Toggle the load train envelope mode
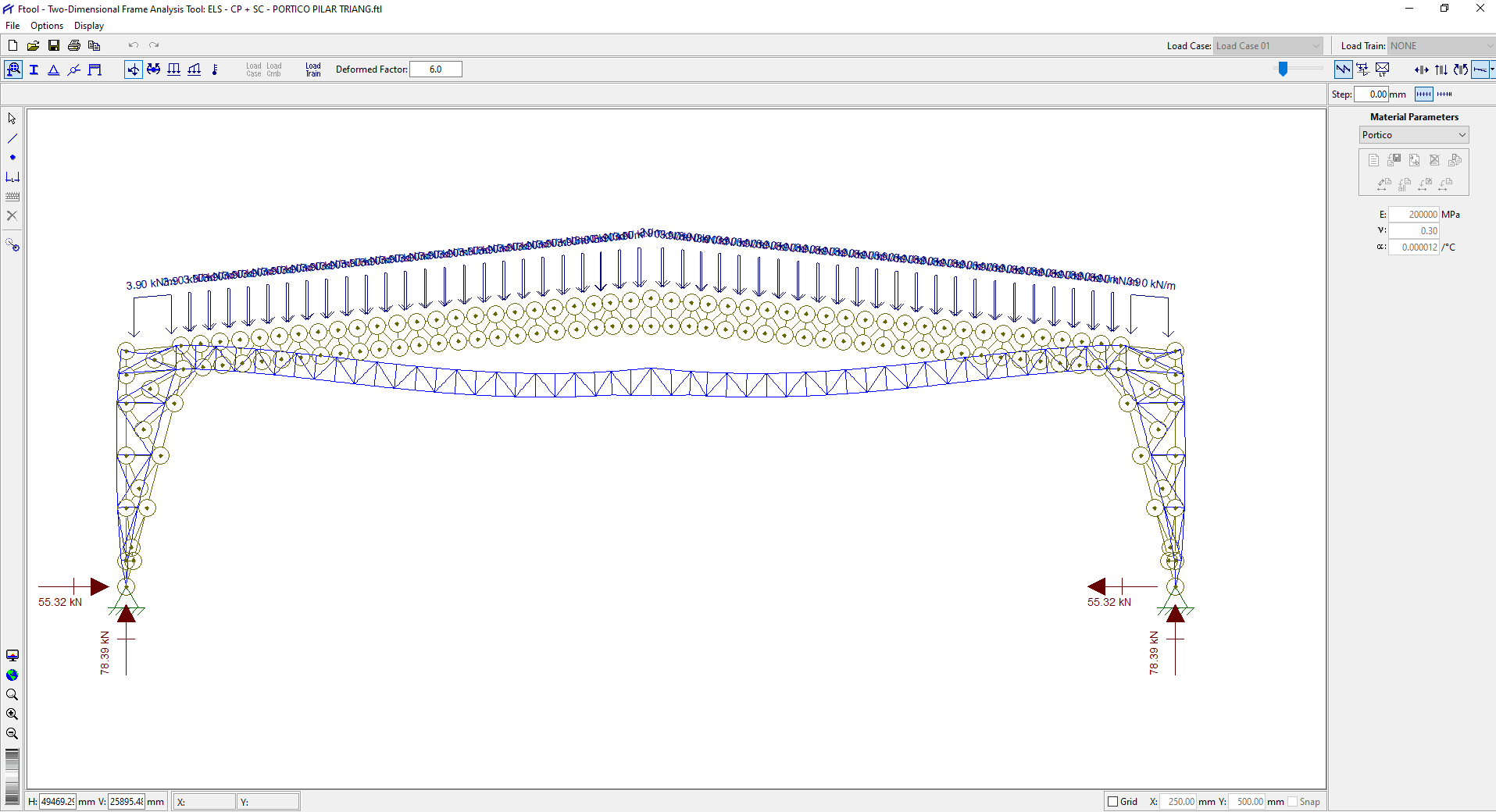 point(1383,69)
